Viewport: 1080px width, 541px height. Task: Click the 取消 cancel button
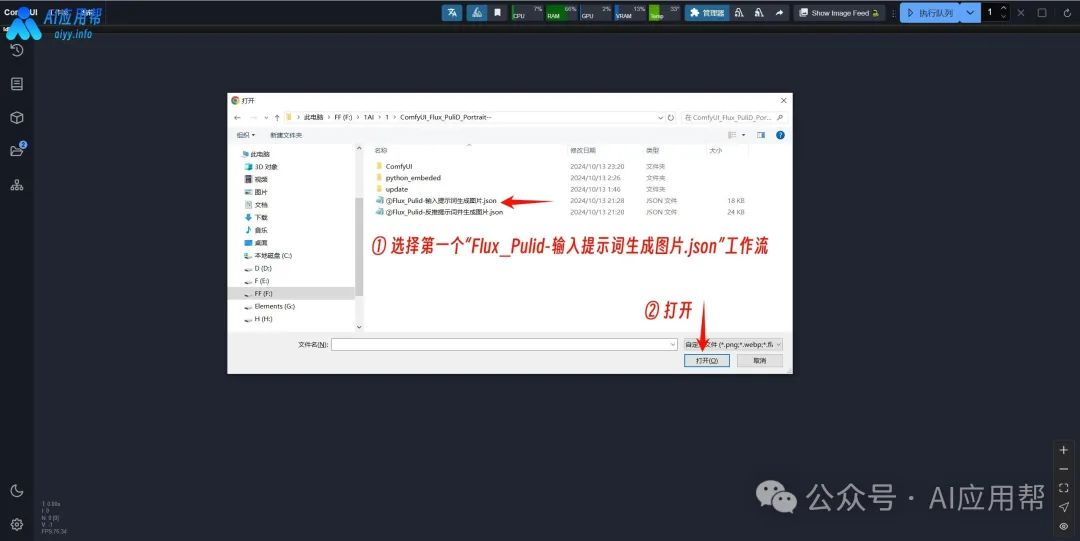[x=760, y=360]
